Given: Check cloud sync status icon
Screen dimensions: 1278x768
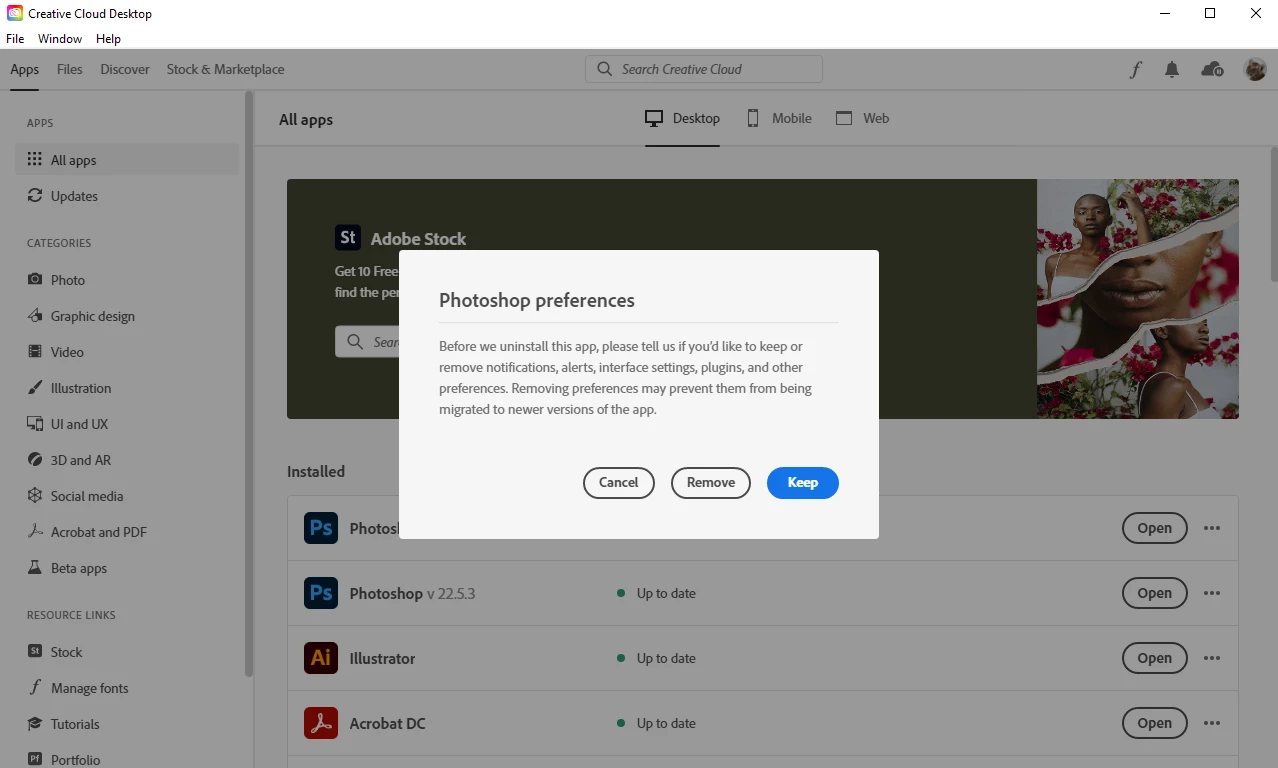Looking at the screenshot, I should tap(1212, 69).
